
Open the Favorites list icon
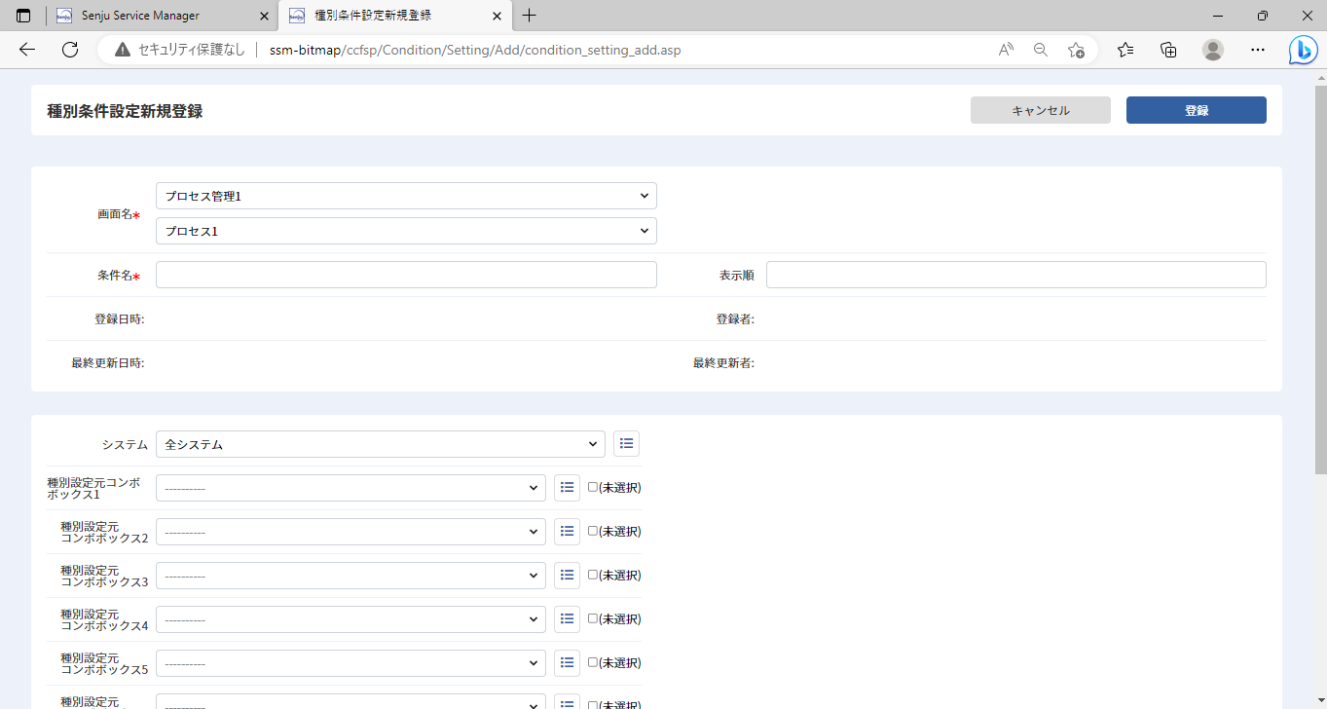coord(1126,49)
